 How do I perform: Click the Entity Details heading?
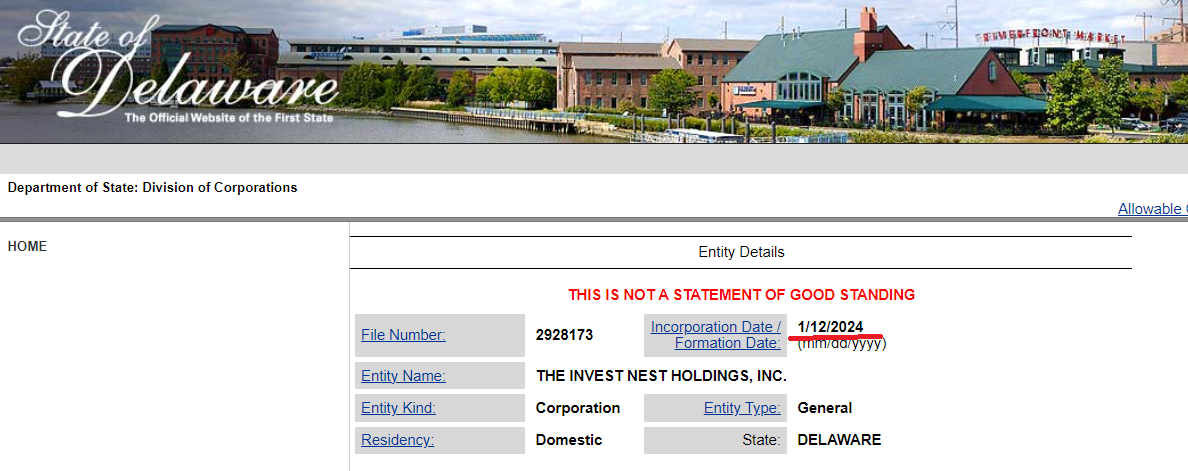tap(741, 252)
